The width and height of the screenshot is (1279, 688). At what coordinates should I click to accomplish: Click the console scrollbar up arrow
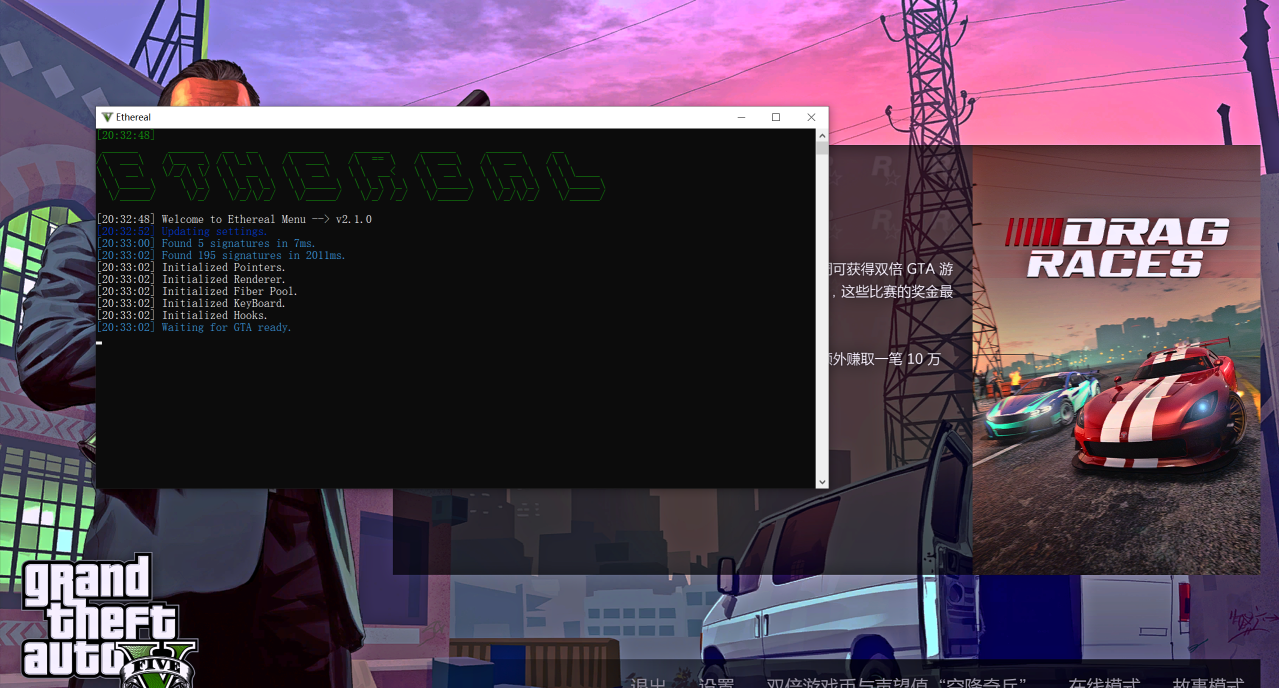point(822,135)
